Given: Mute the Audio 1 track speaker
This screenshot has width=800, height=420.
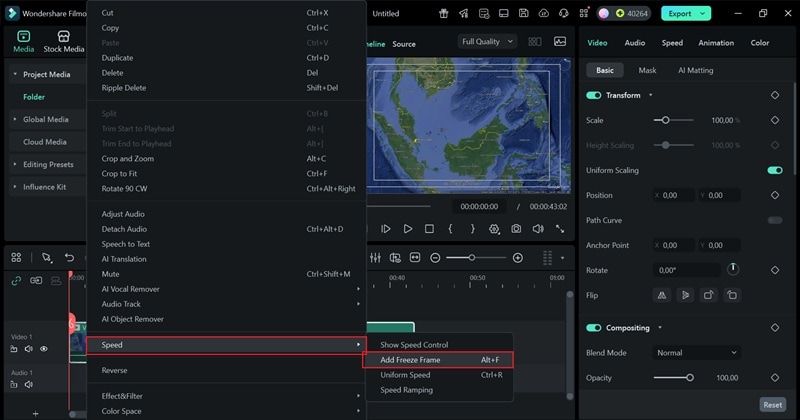Looking at the screenshot, I should [x=29, y=384].
